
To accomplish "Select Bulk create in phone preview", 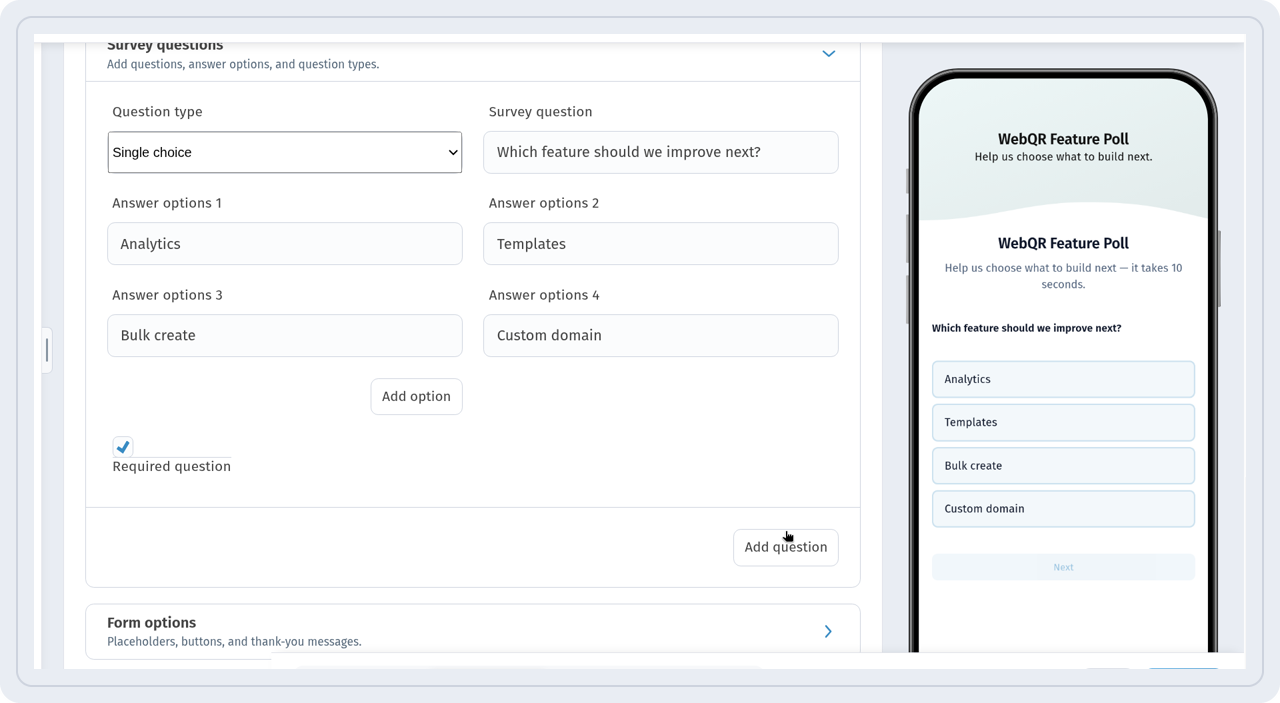I will 1063,466.
